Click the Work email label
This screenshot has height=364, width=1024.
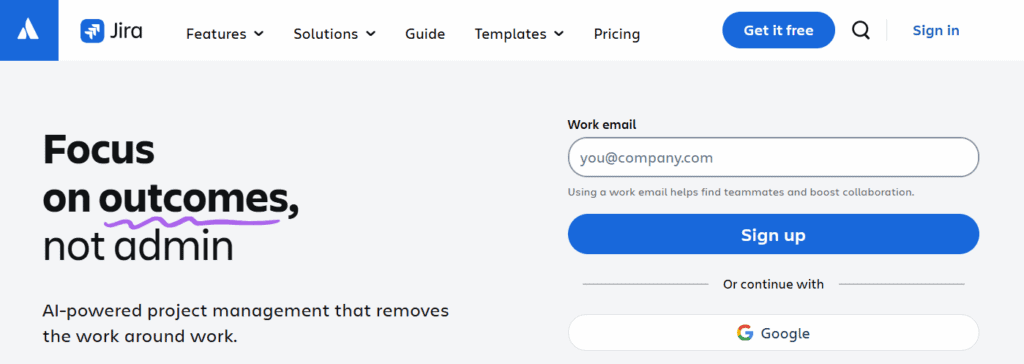[x=601, y=124]
